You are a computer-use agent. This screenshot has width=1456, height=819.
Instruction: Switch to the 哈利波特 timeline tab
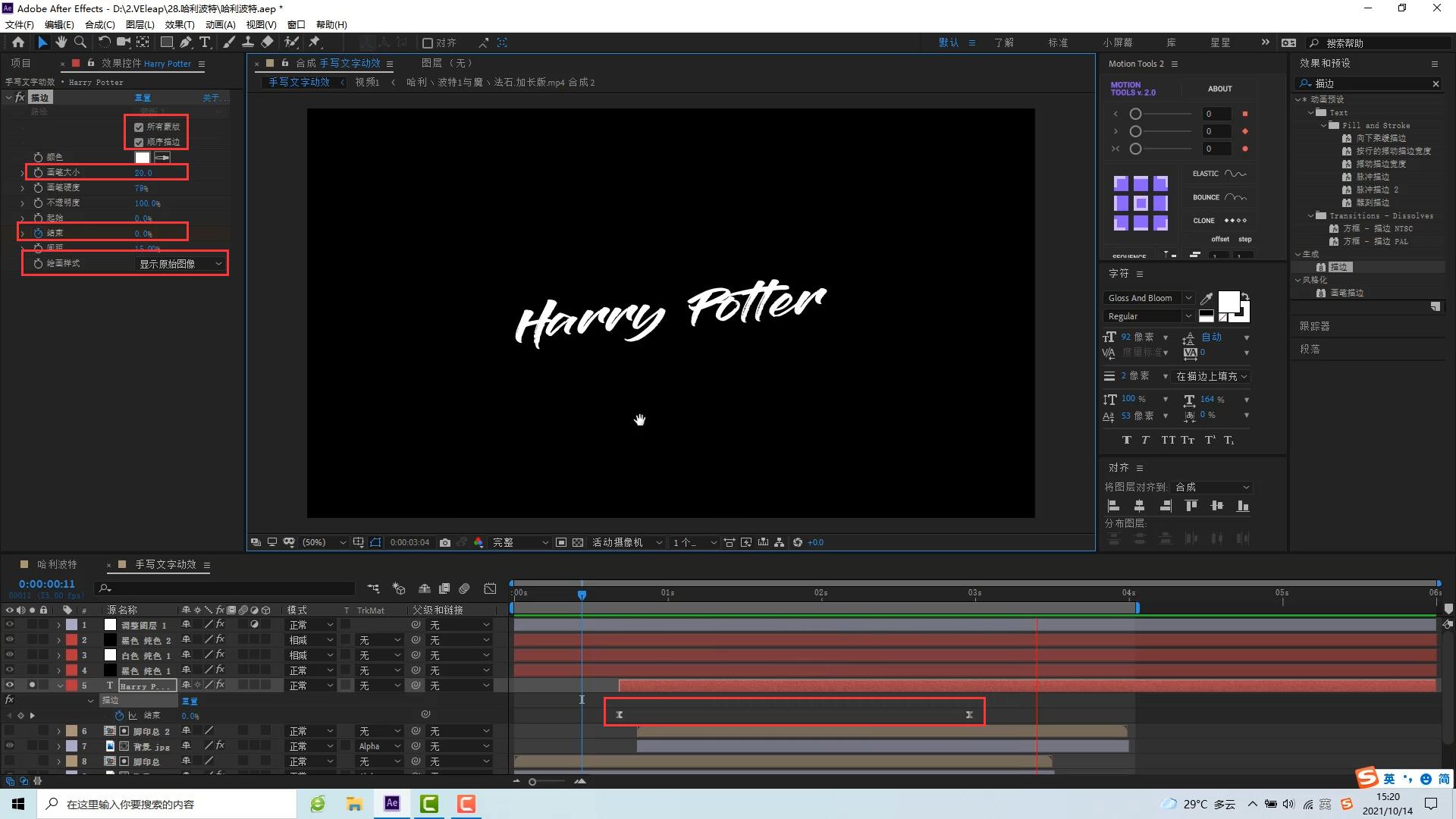[57, 564]
